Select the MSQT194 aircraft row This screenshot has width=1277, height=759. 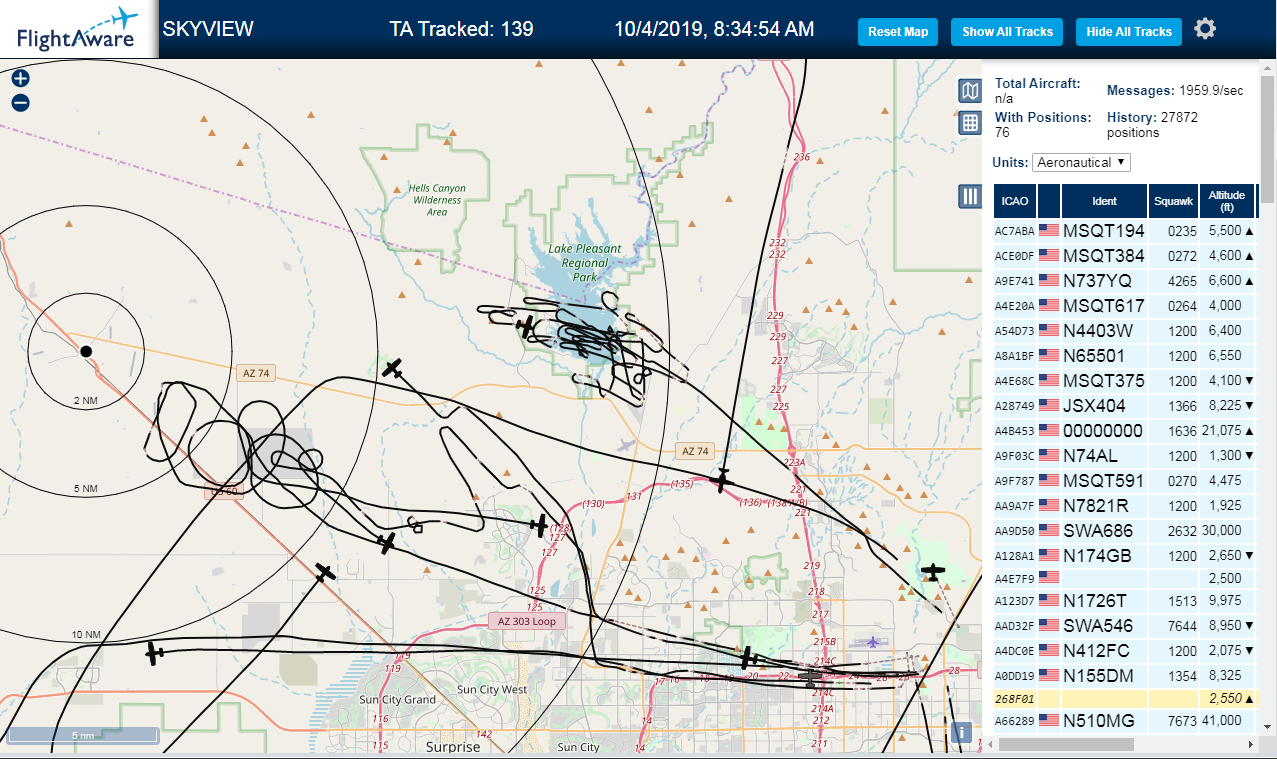(1124, 231)
